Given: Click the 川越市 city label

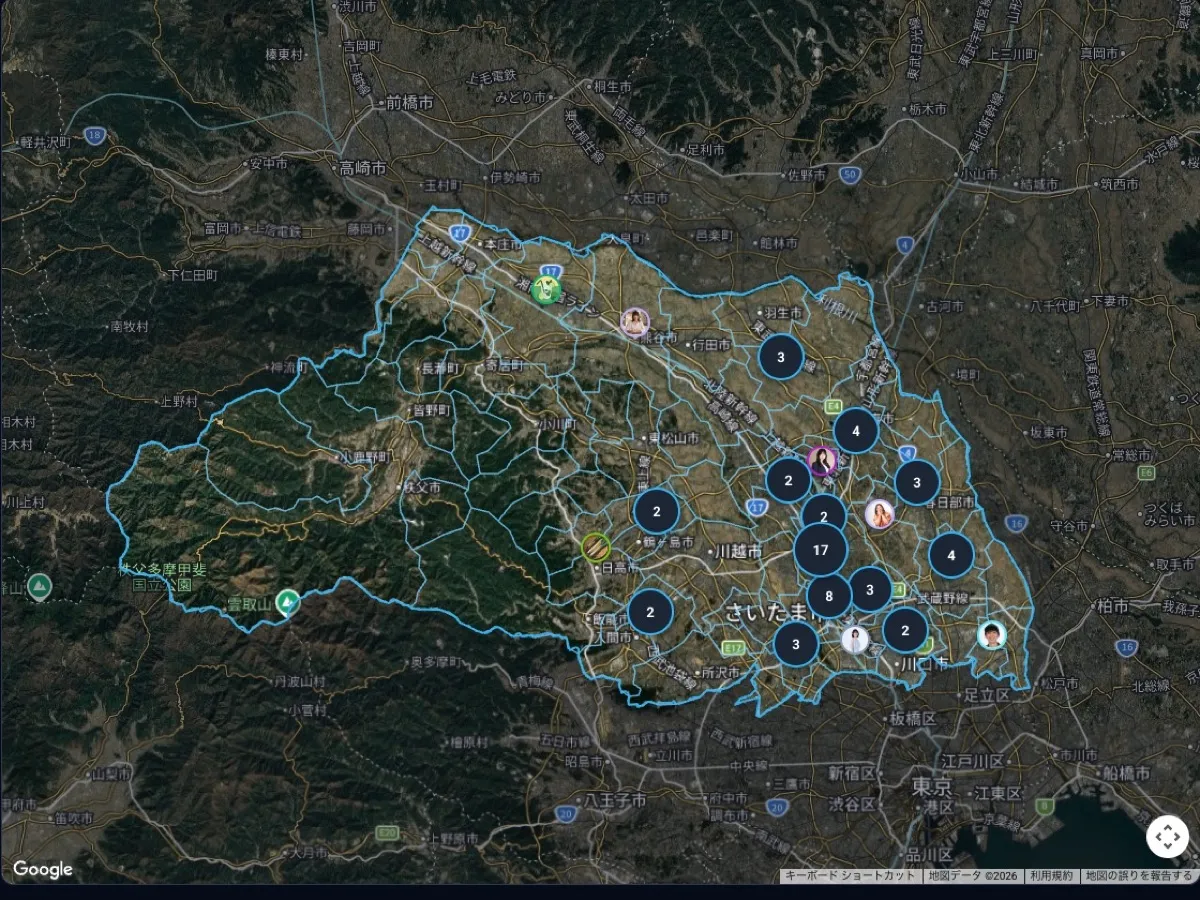Looking at the screenshot, I should [x=737, y=551].
